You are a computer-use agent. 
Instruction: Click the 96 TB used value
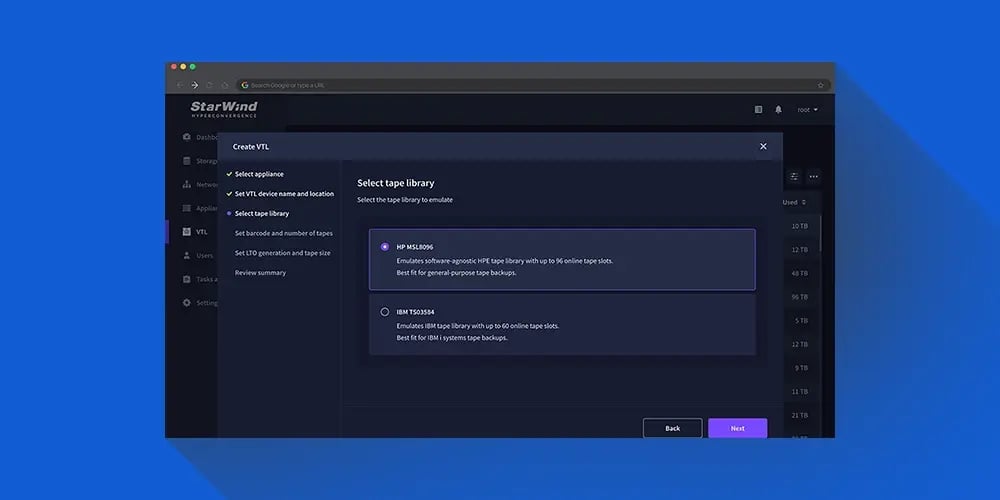(x=800, y=297)
